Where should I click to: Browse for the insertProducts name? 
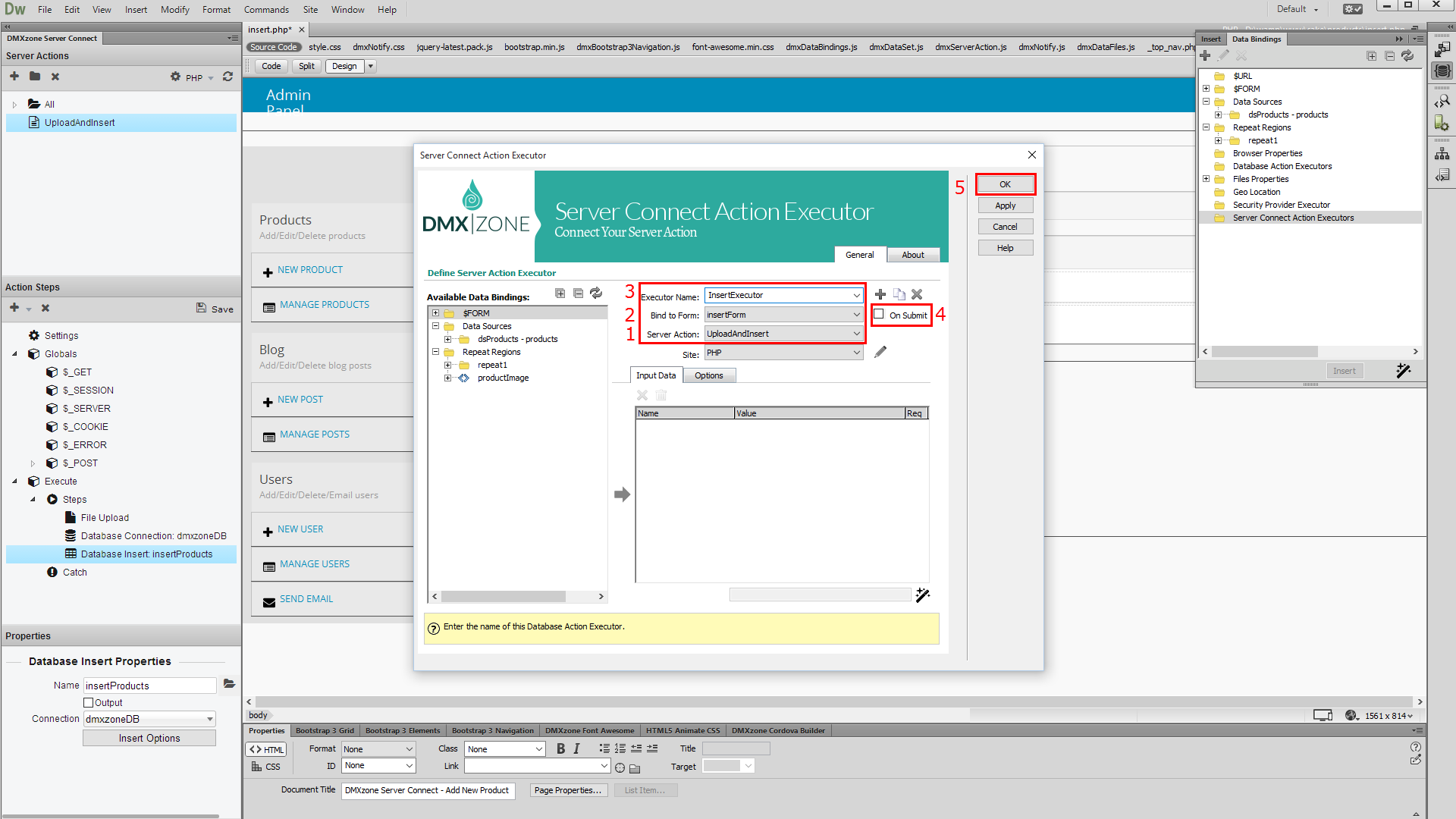tap(229, 685)
